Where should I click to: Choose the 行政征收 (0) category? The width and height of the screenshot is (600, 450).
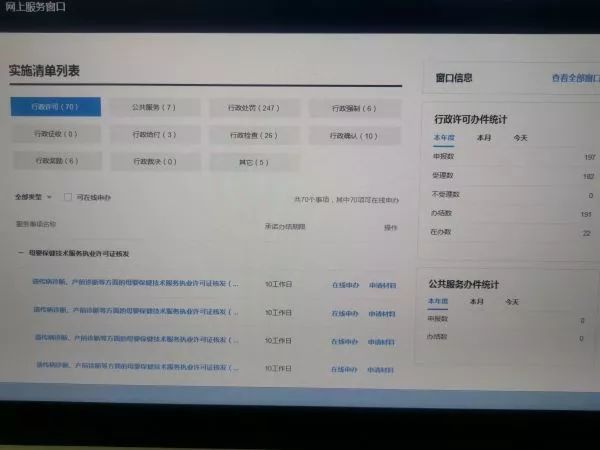pos(55,134)
